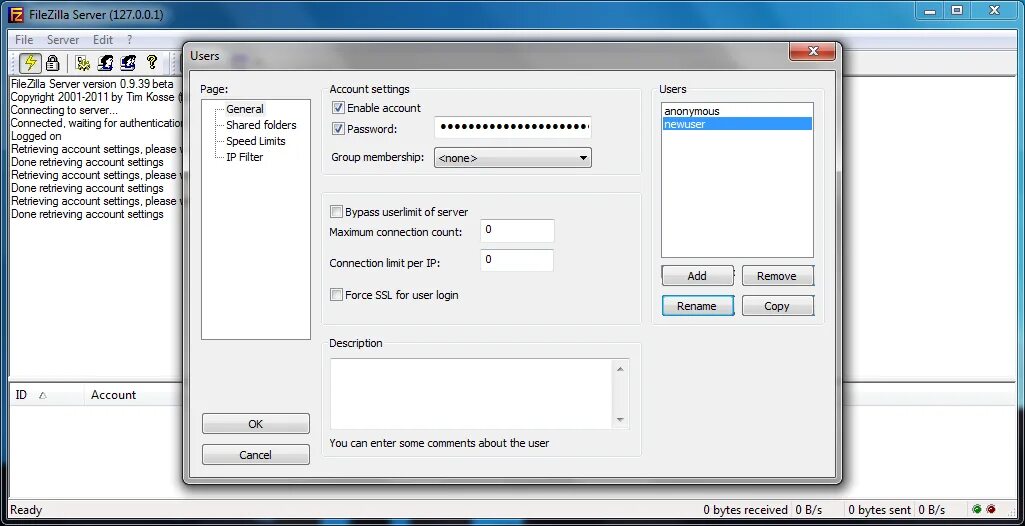This screenshot has height=526, width=1025.
Task: Click the yellow question mark help icon
Action: (152, 62)
